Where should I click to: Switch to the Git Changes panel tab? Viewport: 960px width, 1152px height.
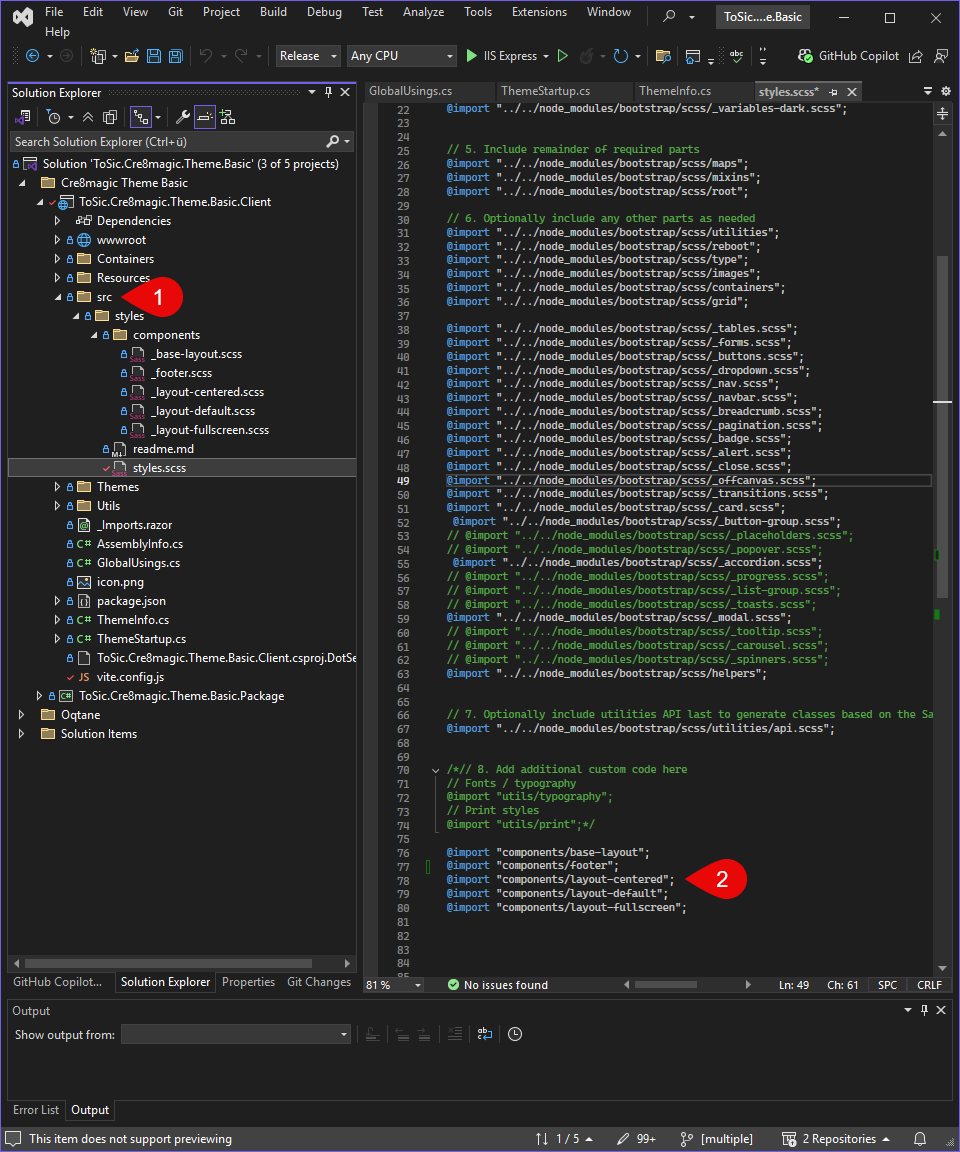pos(319,982)
